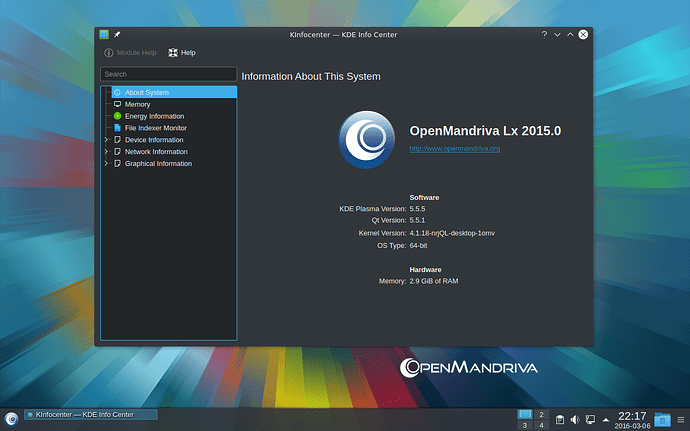
Task: Click the Network Information page icon
Action: (x=117, y=151)
